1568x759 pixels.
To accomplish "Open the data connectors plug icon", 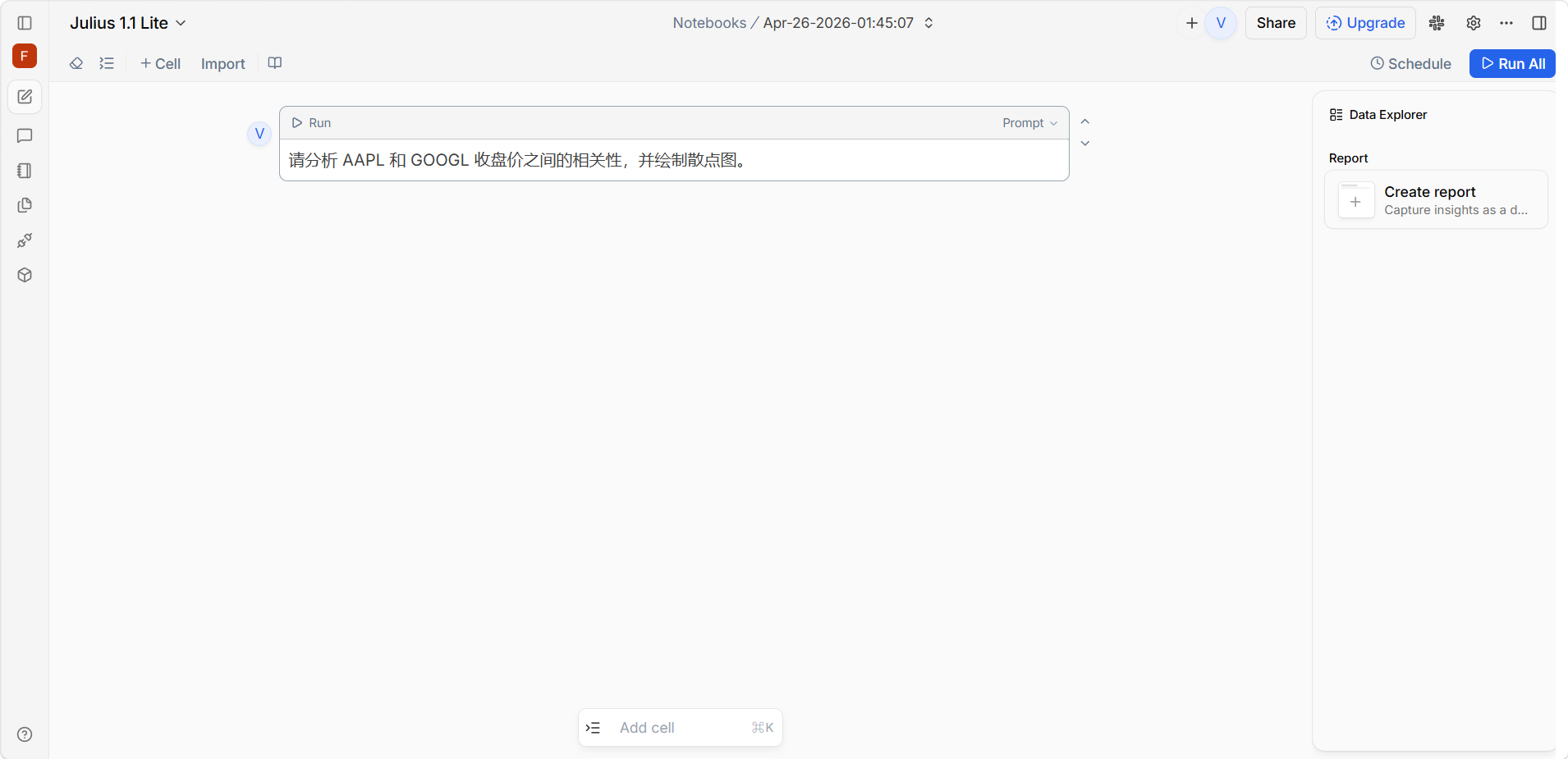I will (x=25, y=240).
